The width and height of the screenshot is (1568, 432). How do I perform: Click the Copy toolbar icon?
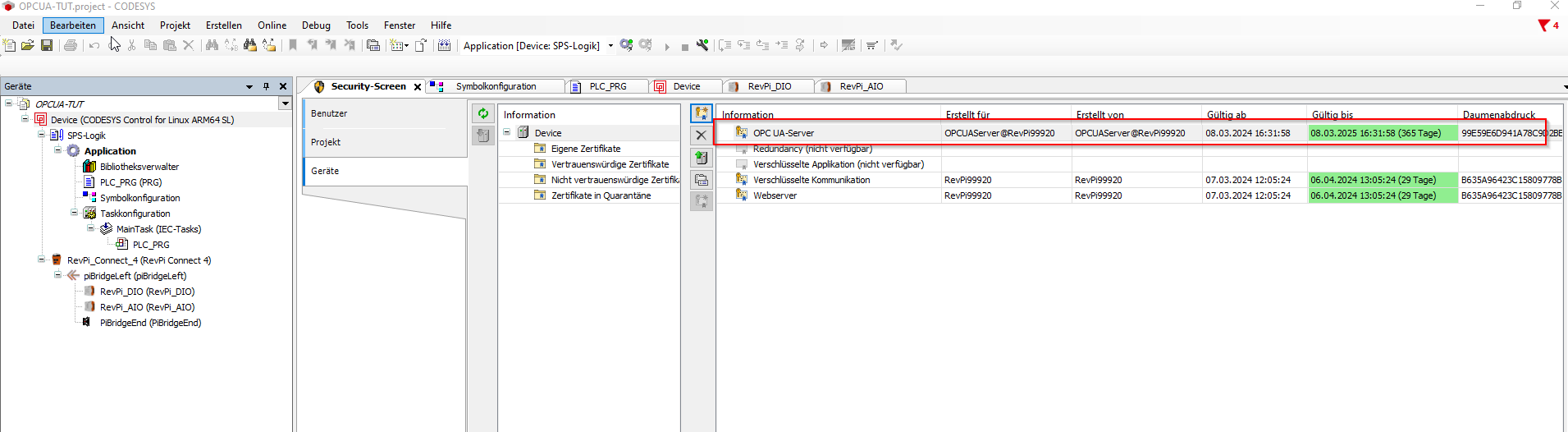(x=150, y=45)
